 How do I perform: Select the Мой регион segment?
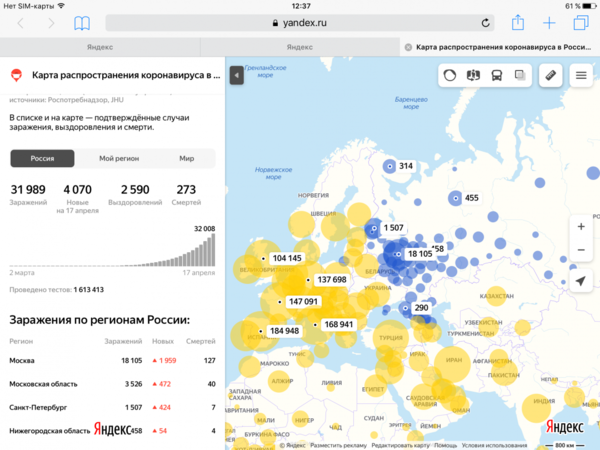119,158
